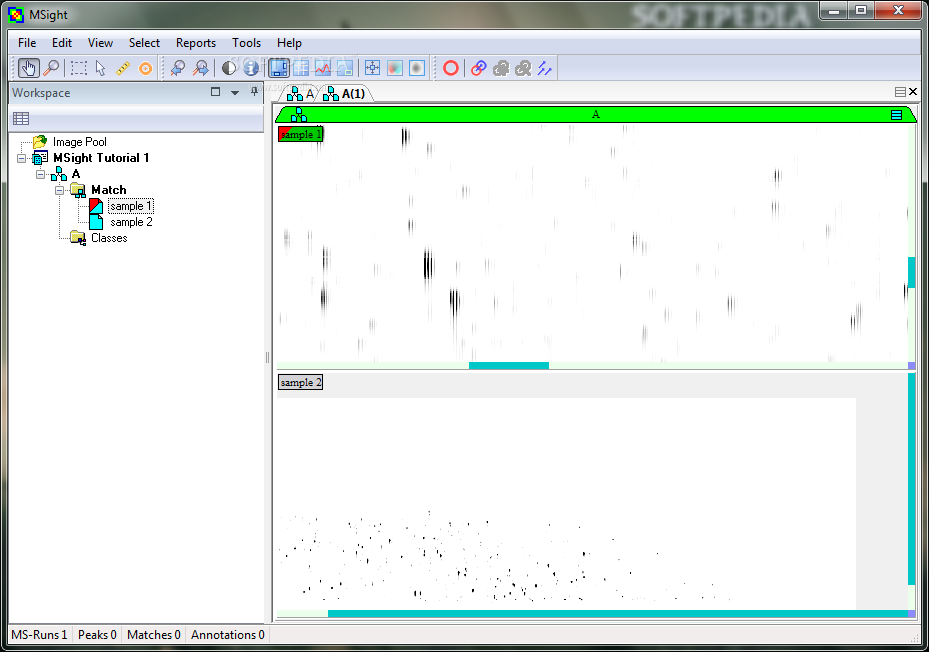
Task: Click the workspace table grid icon
Action: 21,119
